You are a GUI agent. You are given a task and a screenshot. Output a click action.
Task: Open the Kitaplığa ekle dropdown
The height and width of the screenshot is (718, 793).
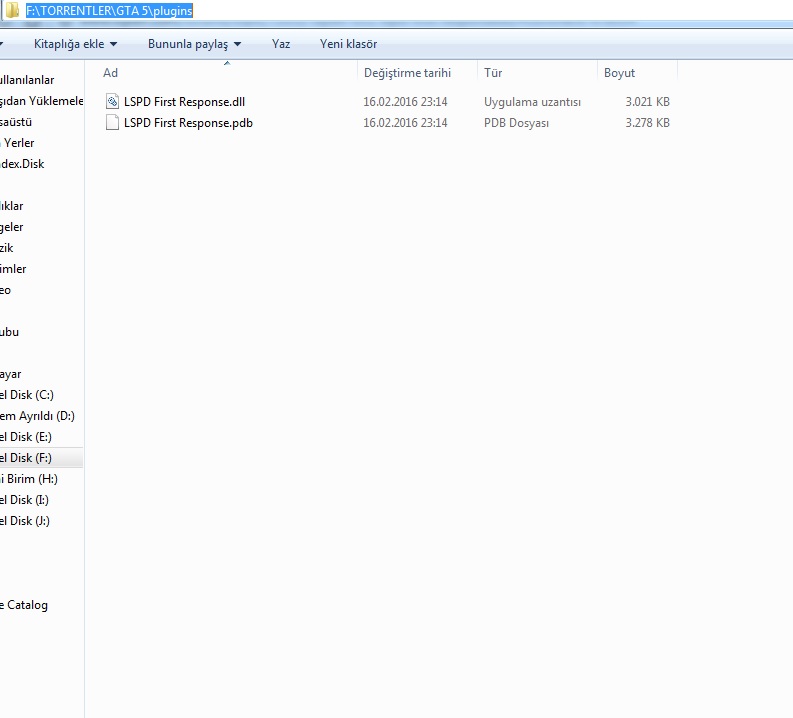pos(75,44)
